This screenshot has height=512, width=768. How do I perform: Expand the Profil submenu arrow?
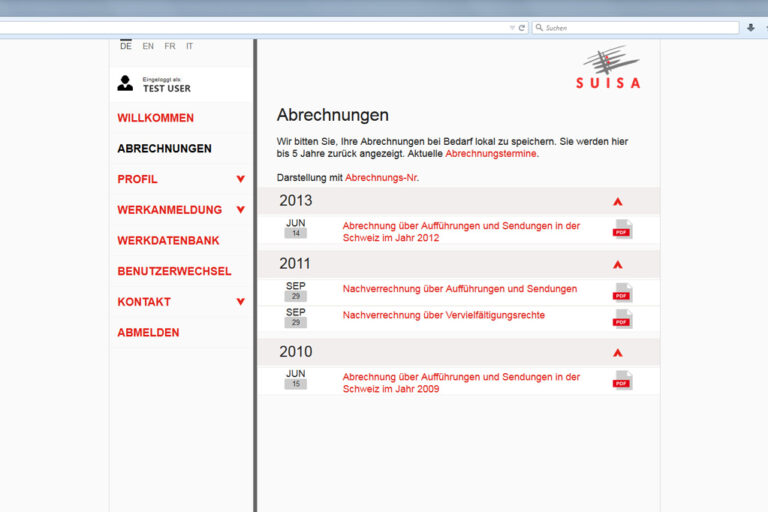pyautogui.click(x=240, y=180)
